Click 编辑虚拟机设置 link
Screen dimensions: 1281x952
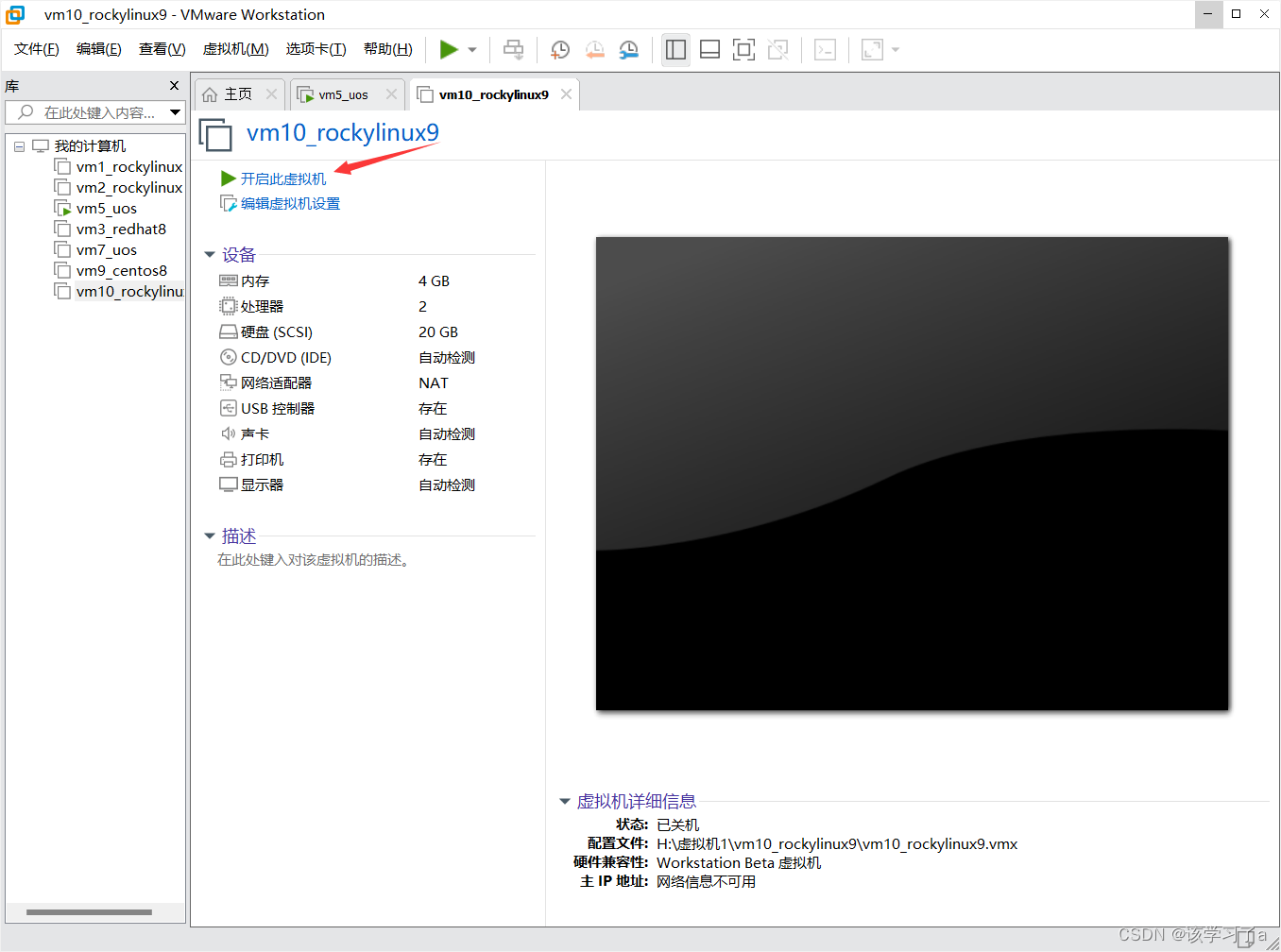(280, 203)
